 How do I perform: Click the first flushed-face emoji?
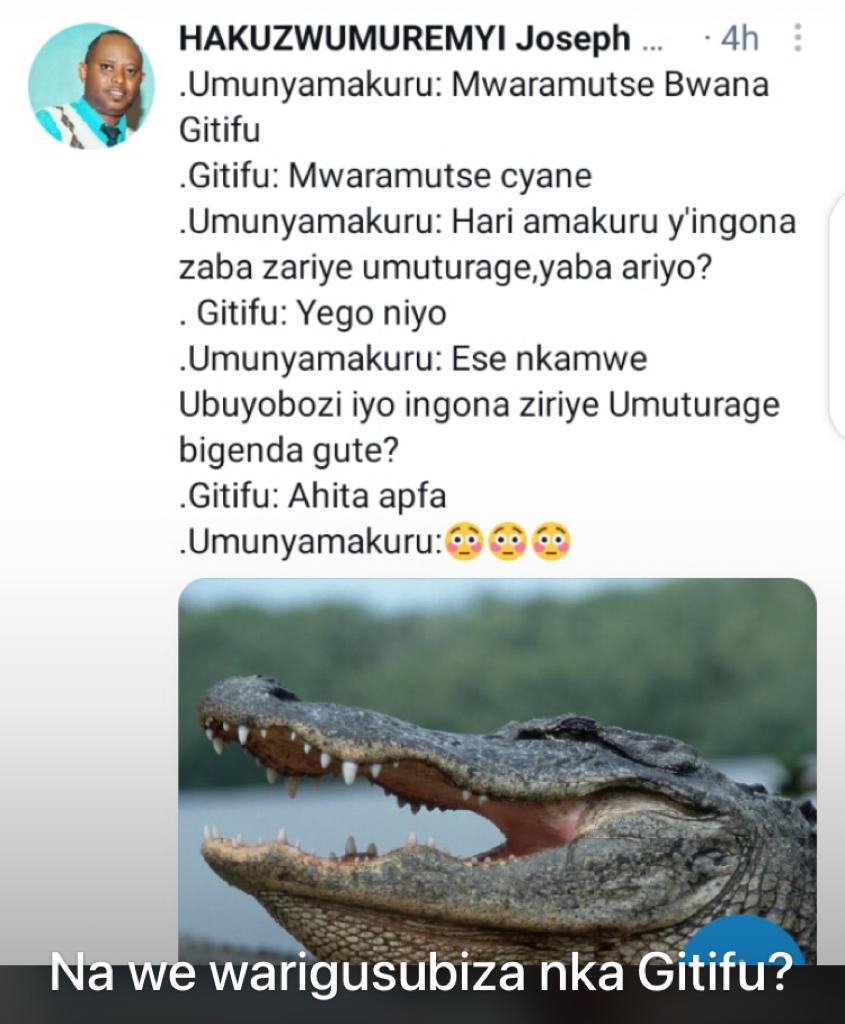click(x=465, y=542)
